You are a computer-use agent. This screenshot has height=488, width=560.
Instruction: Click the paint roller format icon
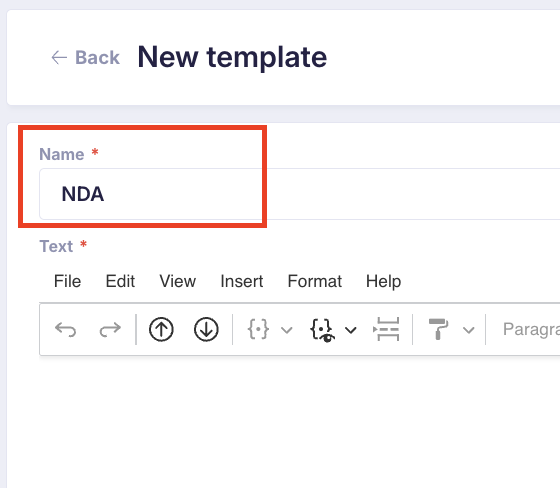tap(438, 329)
